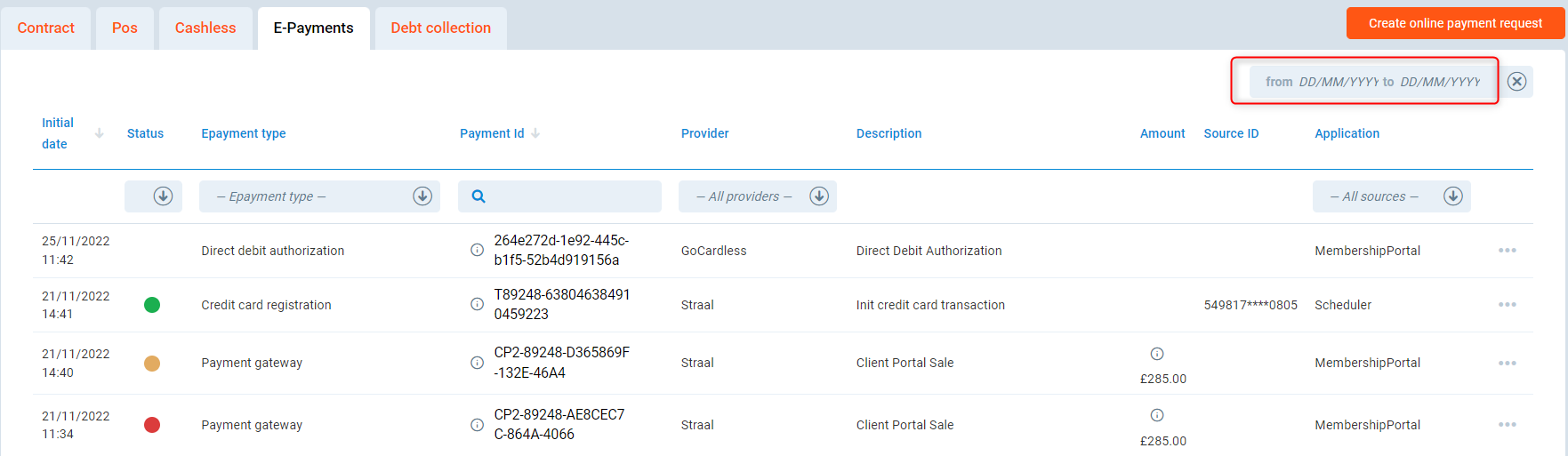Click the Payment Id search field
Image resolution: width=1568 pixels, height=456 pixels.
[x=569, y=196]
